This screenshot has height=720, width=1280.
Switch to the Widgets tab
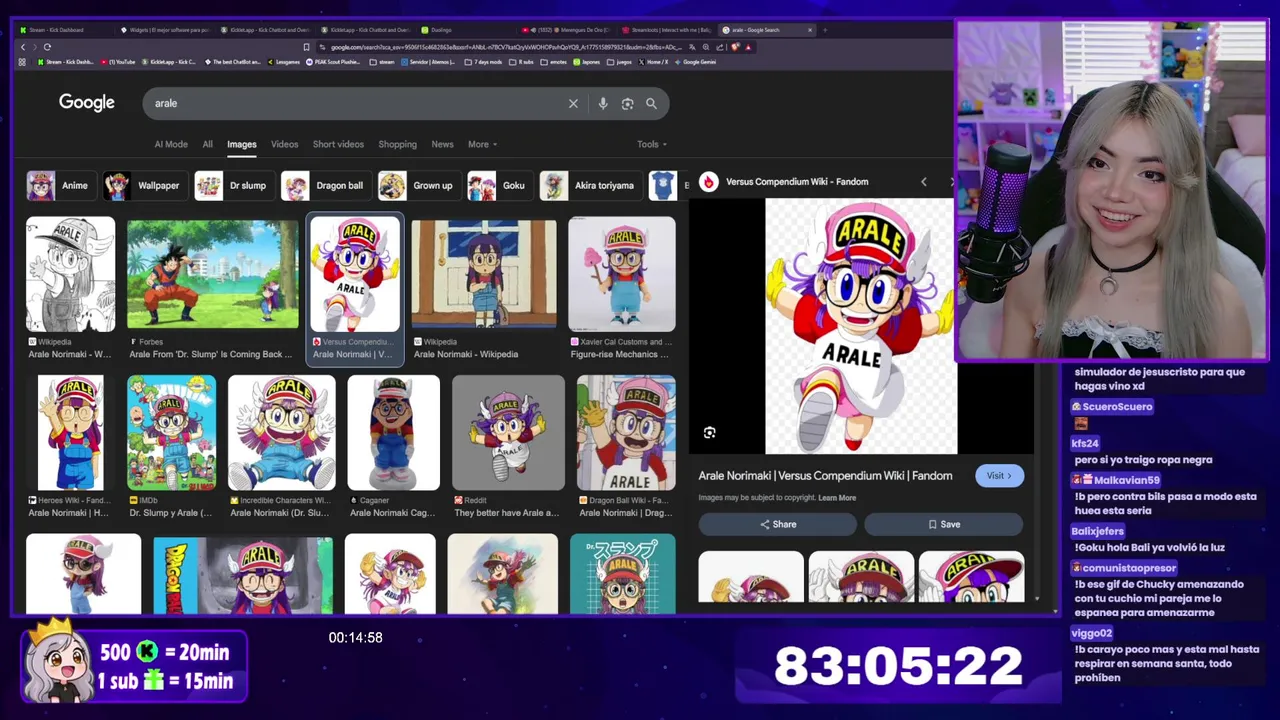(x=165, y=30)
